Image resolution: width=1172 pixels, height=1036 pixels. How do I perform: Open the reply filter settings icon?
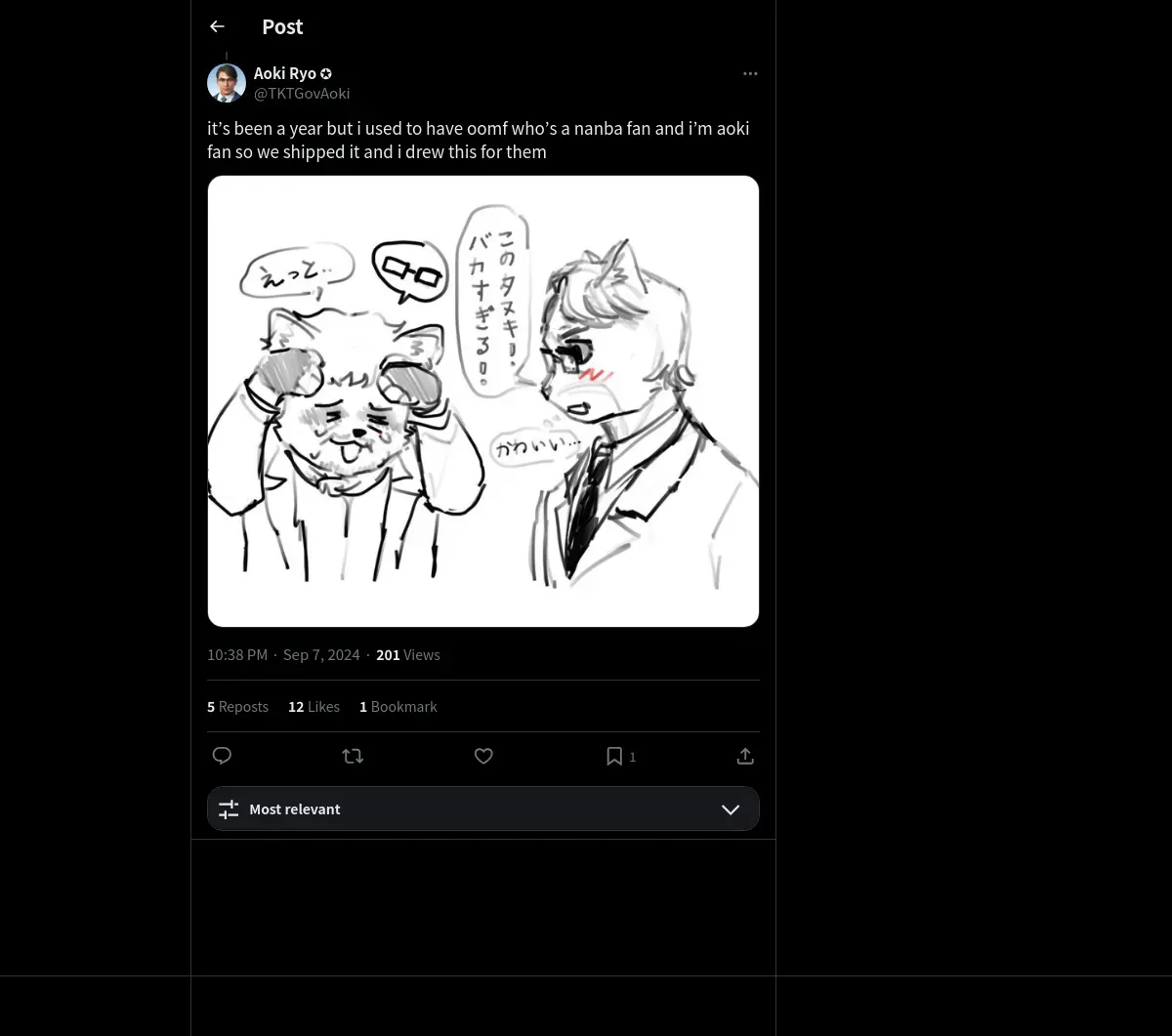(x=229, y=809)
